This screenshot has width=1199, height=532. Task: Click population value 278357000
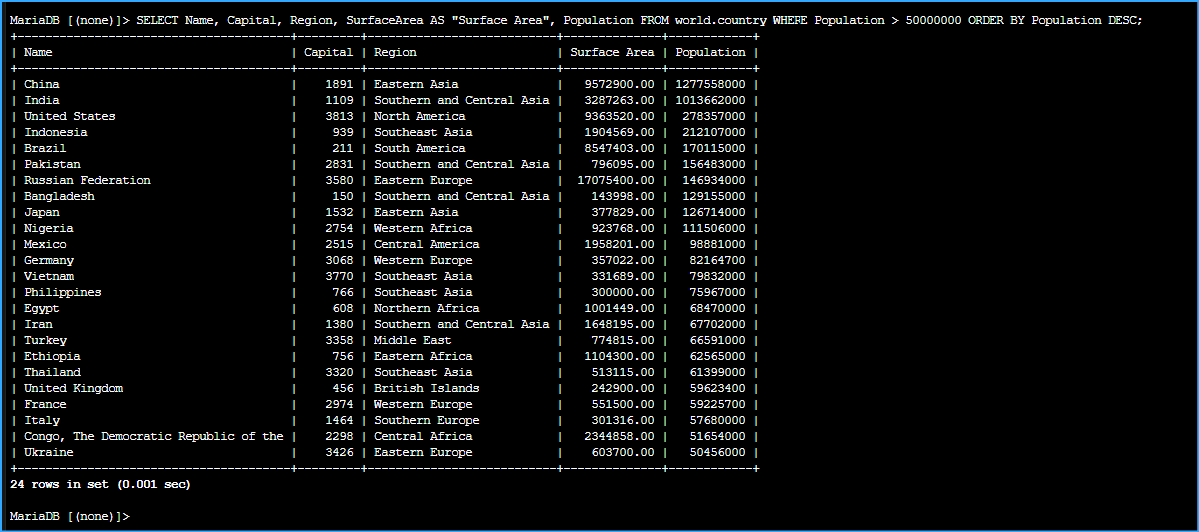click(714, 116)
